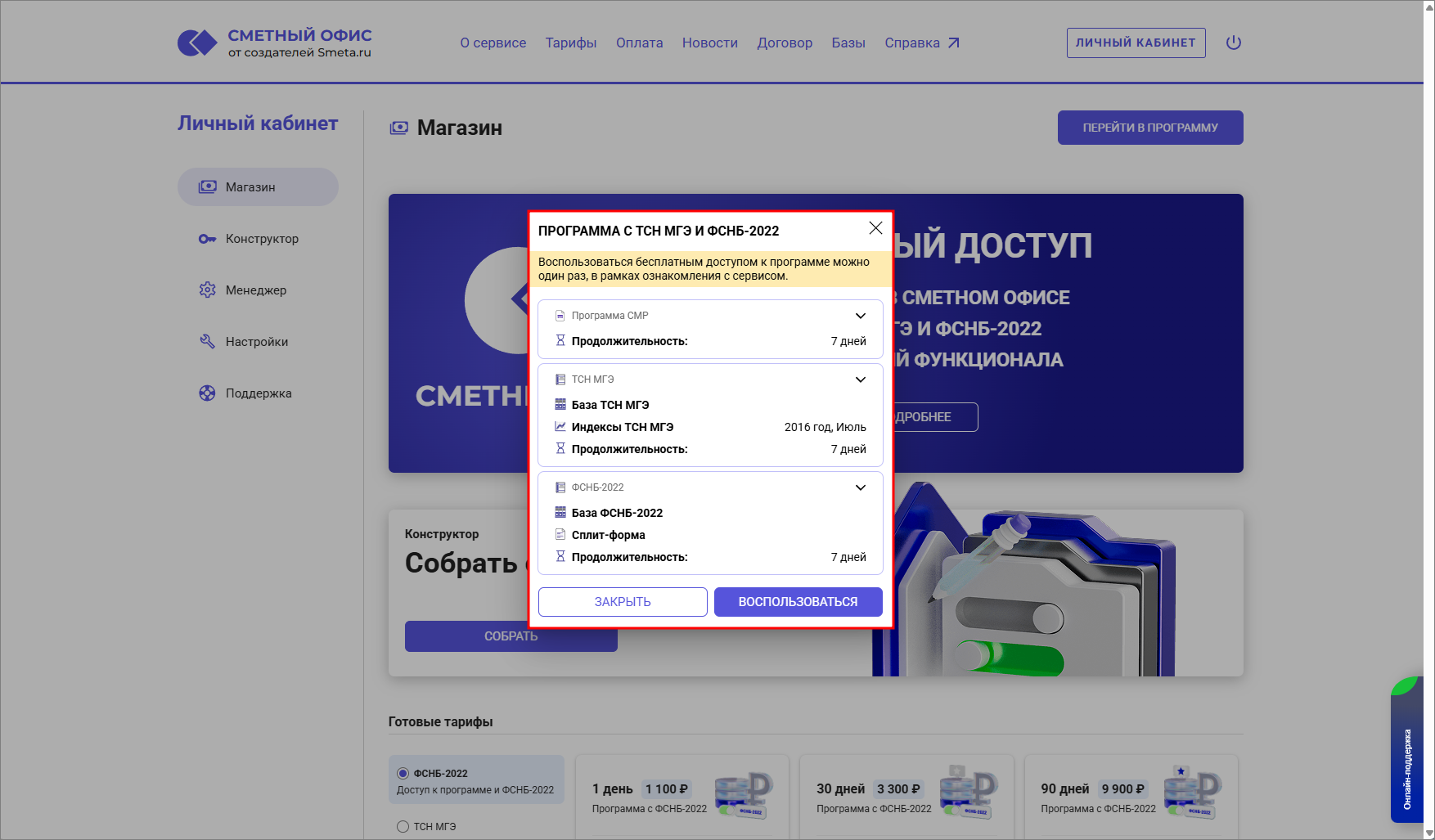Click ПЕРЕЙТИ В ПРОГРАММУ button
This screenshot has width=1435, height=840.
click(x=1149, y=128)
